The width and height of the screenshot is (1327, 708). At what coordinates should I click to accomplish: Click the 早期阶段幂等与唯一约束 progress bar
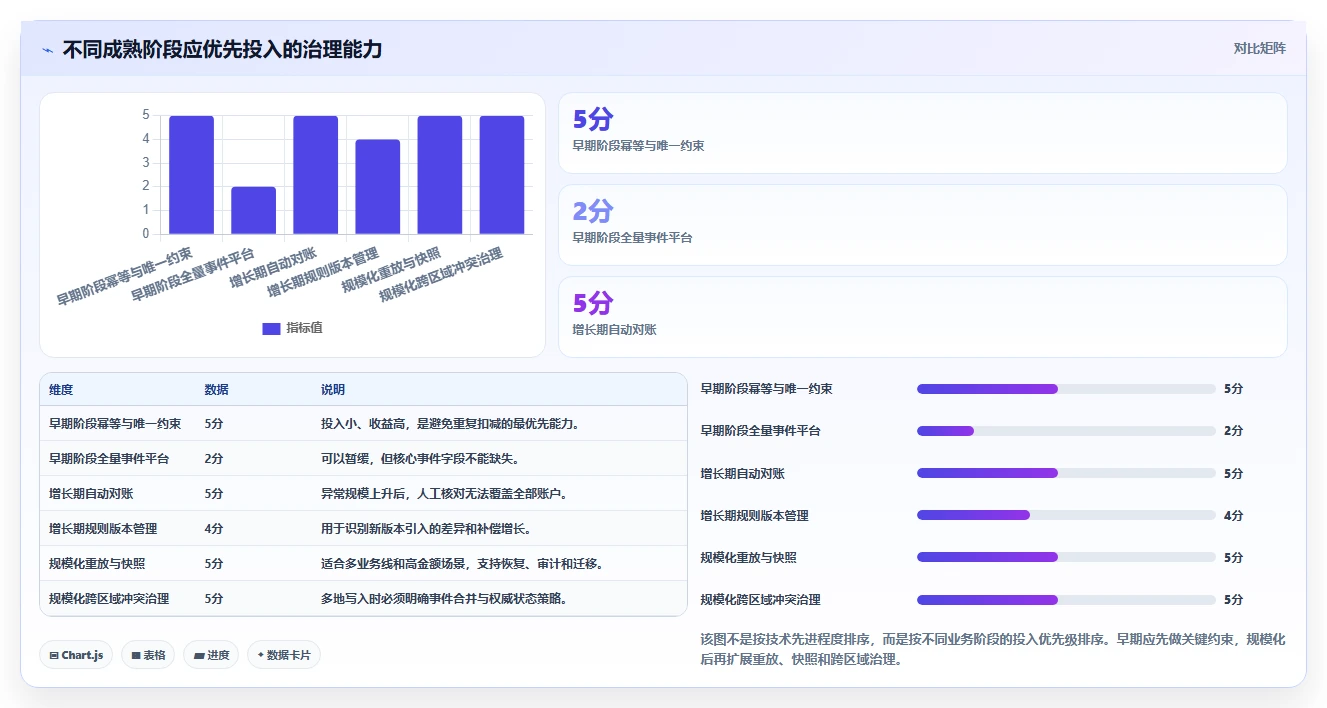(1066, 389)
